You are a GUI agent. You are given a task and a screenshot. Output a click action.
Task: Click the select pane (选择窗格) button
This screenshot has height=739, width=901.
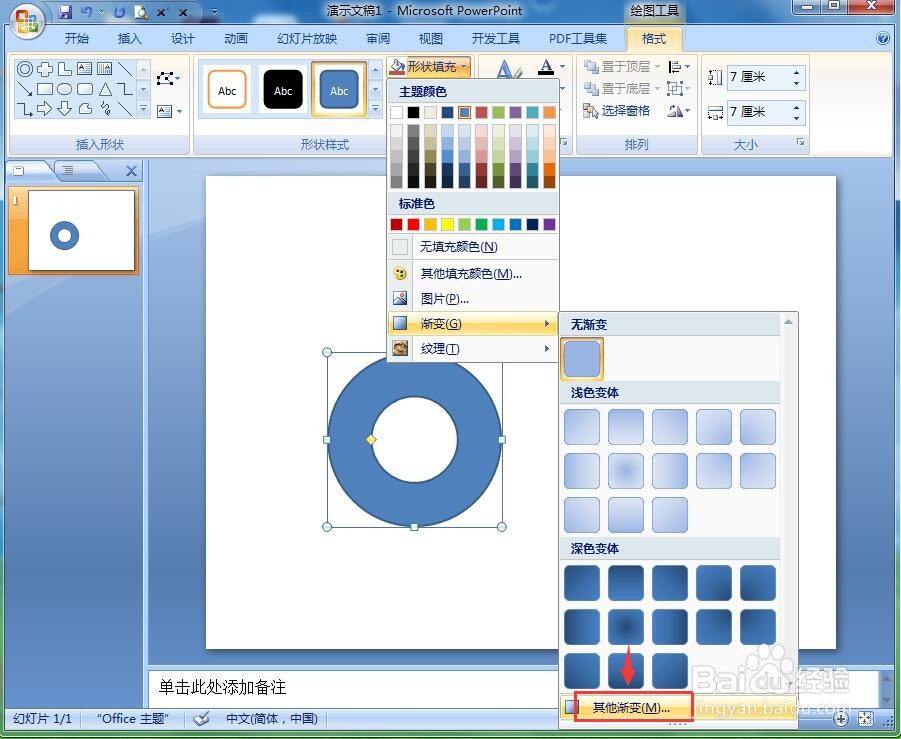[616, 110]
